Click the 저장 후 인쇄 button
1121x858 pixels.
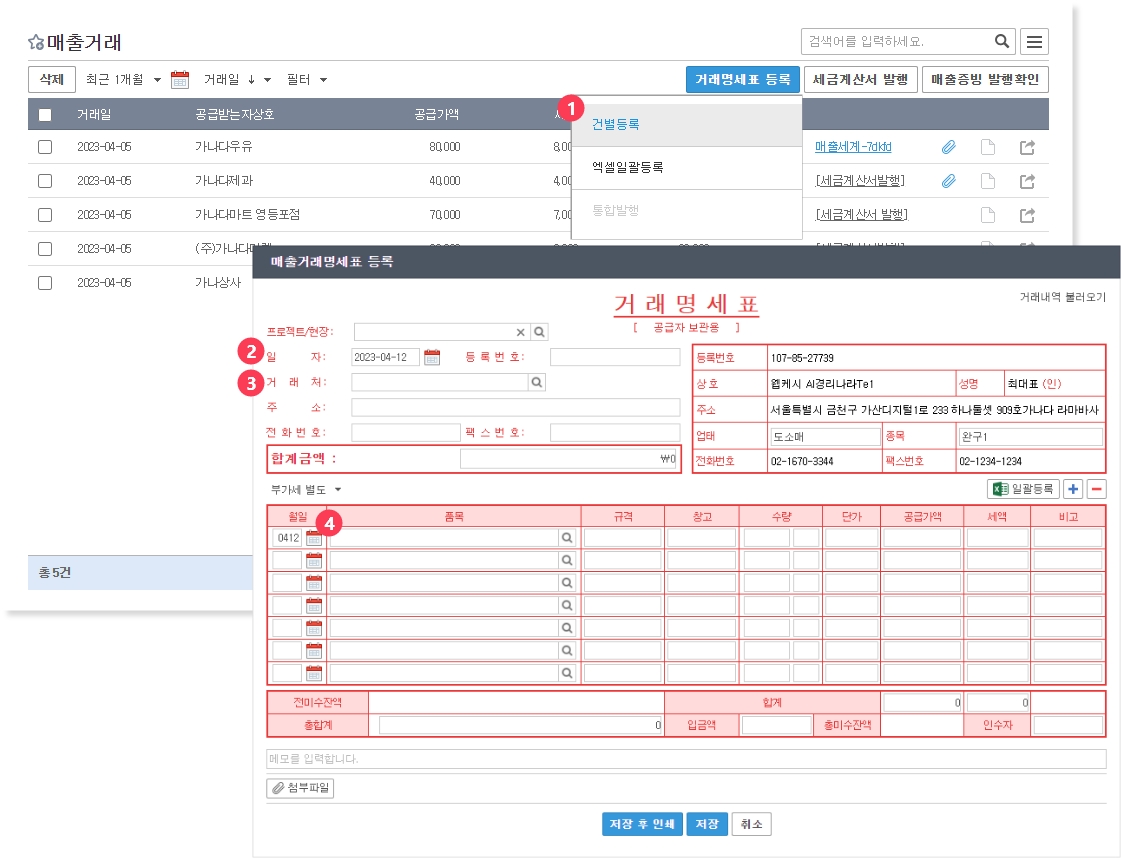pyautogui.click(x=642, y=824)
